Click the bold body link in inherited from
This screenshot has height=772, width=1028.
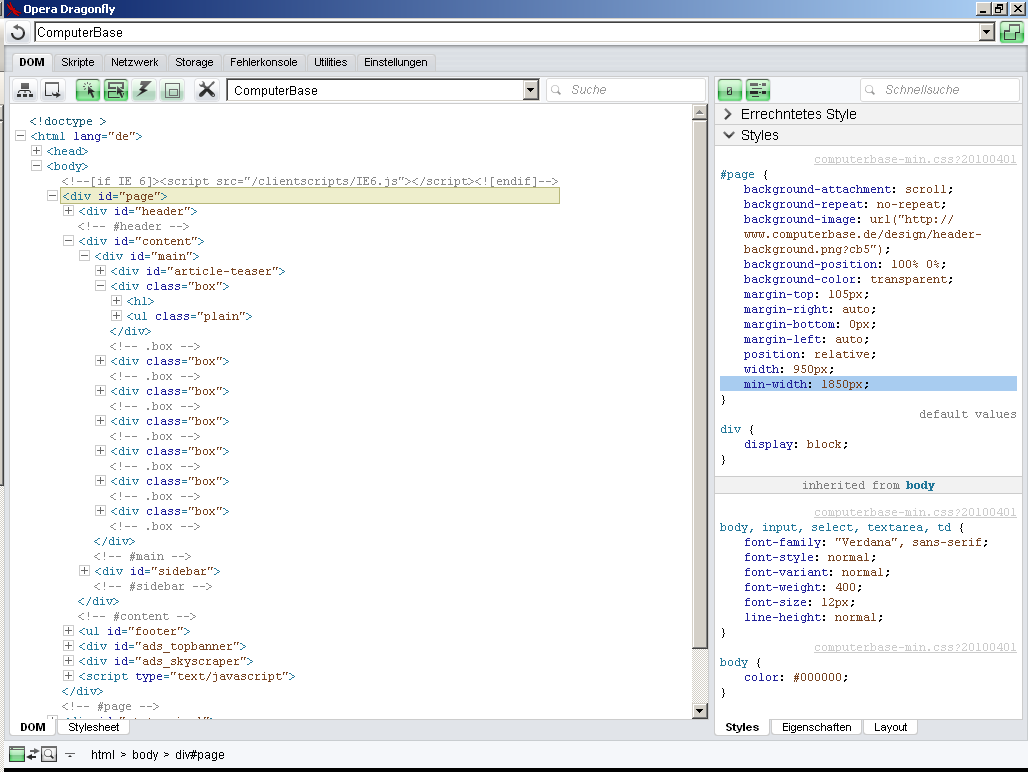point(920,485)
